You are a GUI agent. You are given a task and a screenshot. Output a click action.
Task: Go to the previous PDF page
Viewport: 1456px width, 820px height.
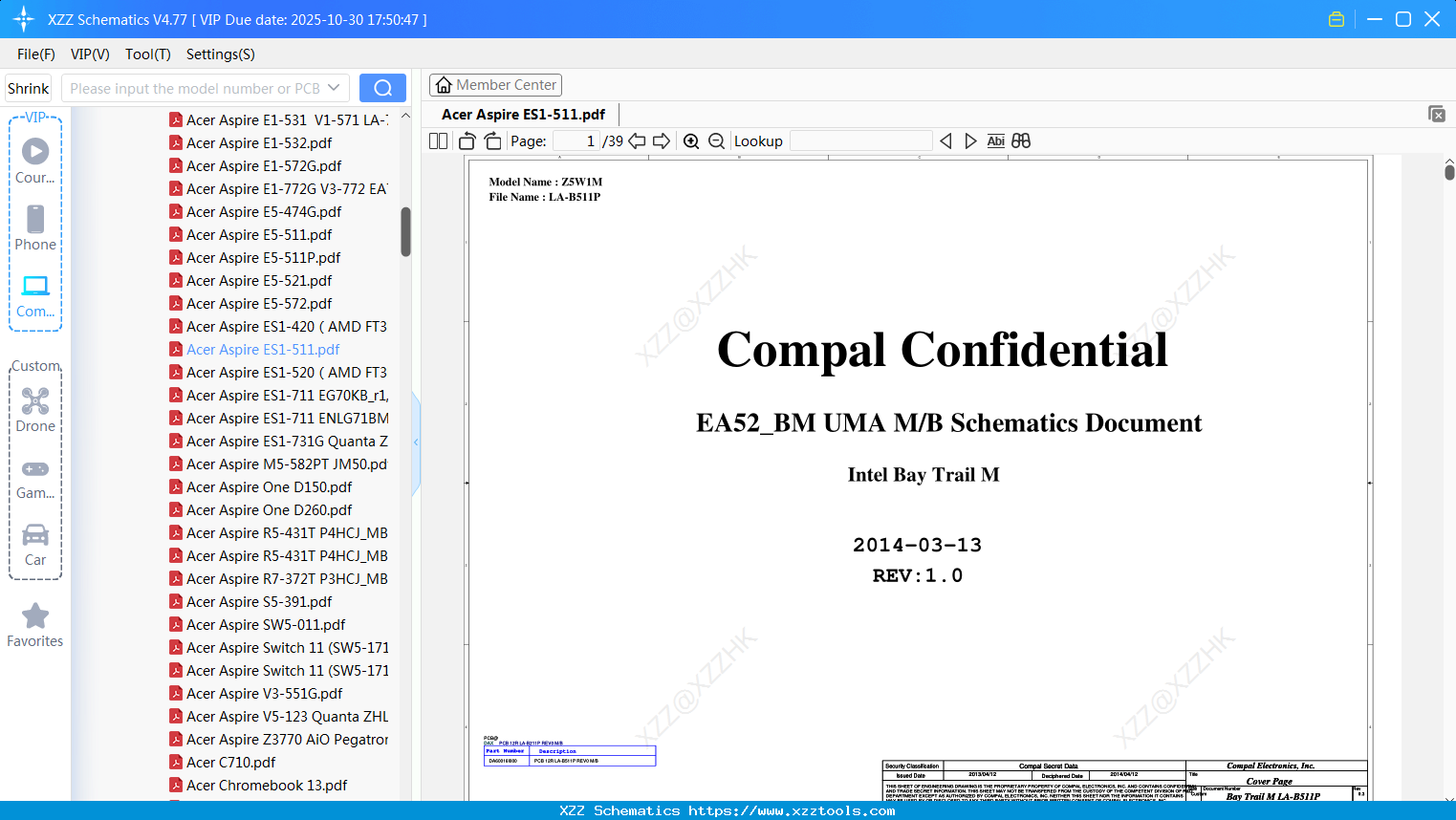tap(637, 141)
